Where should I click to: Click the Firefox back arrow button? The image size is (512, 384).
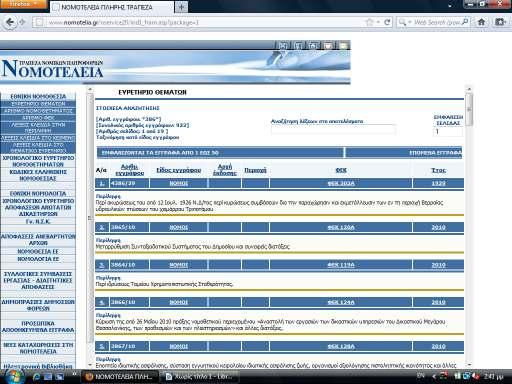click(x=10, y=22)
